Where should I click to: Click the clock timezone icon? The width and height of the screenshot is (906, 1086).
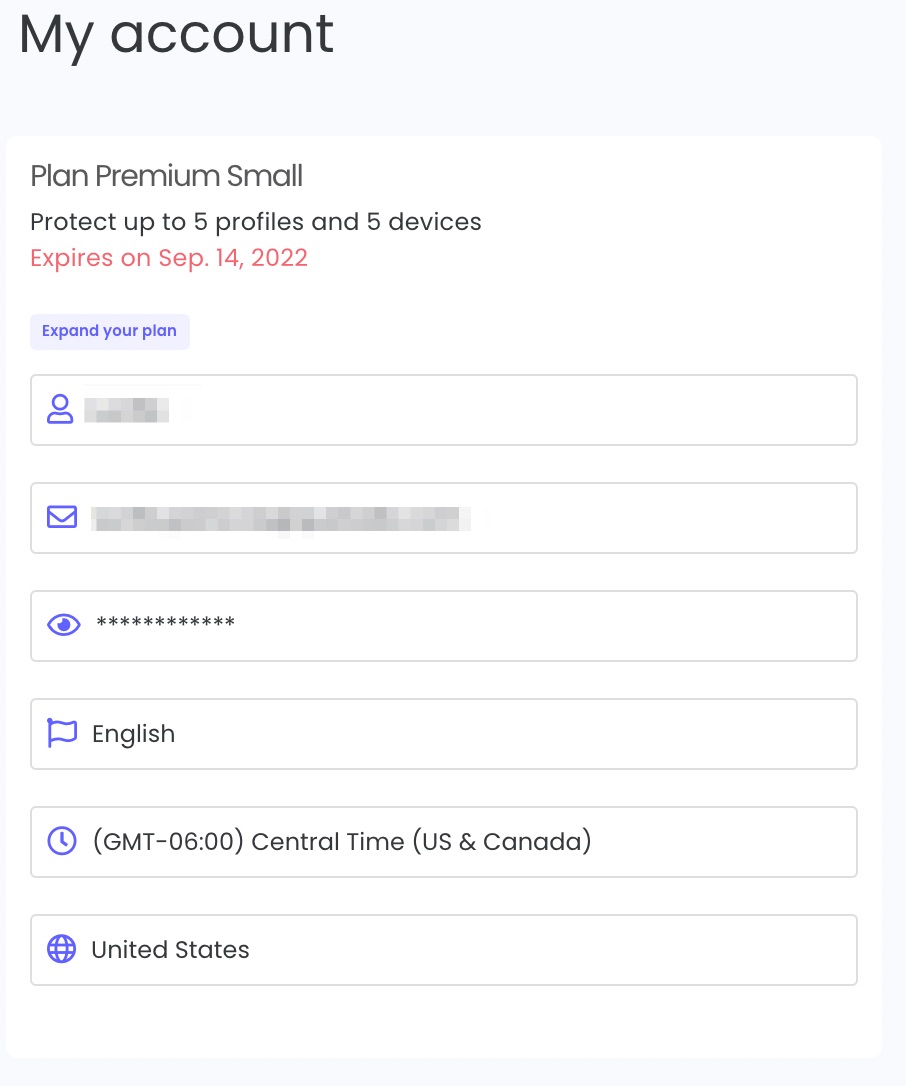tap(62, 841)
